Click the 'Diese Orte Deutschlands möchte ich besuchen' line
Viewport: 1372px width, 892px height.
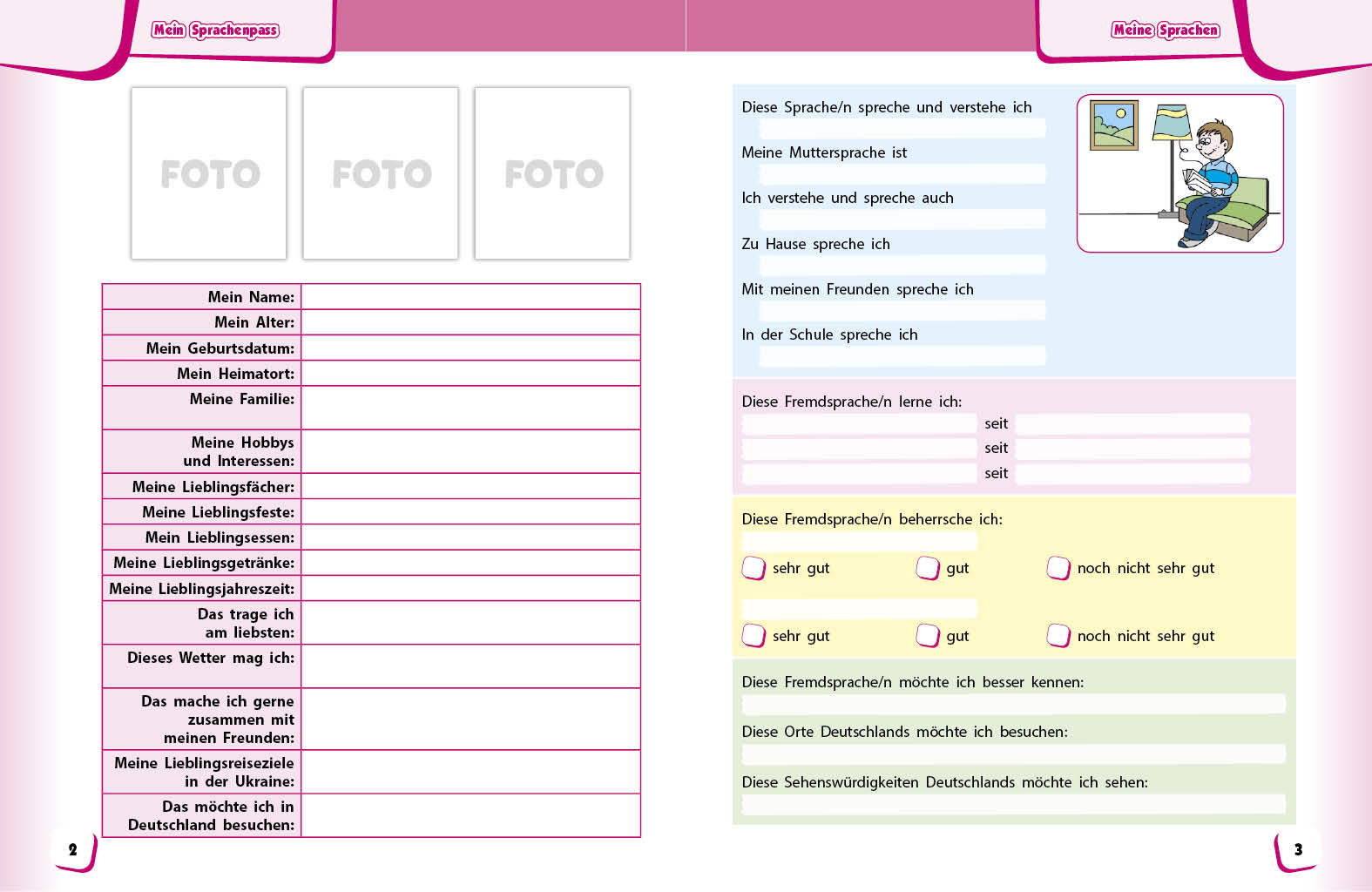tap(1013, 753)
